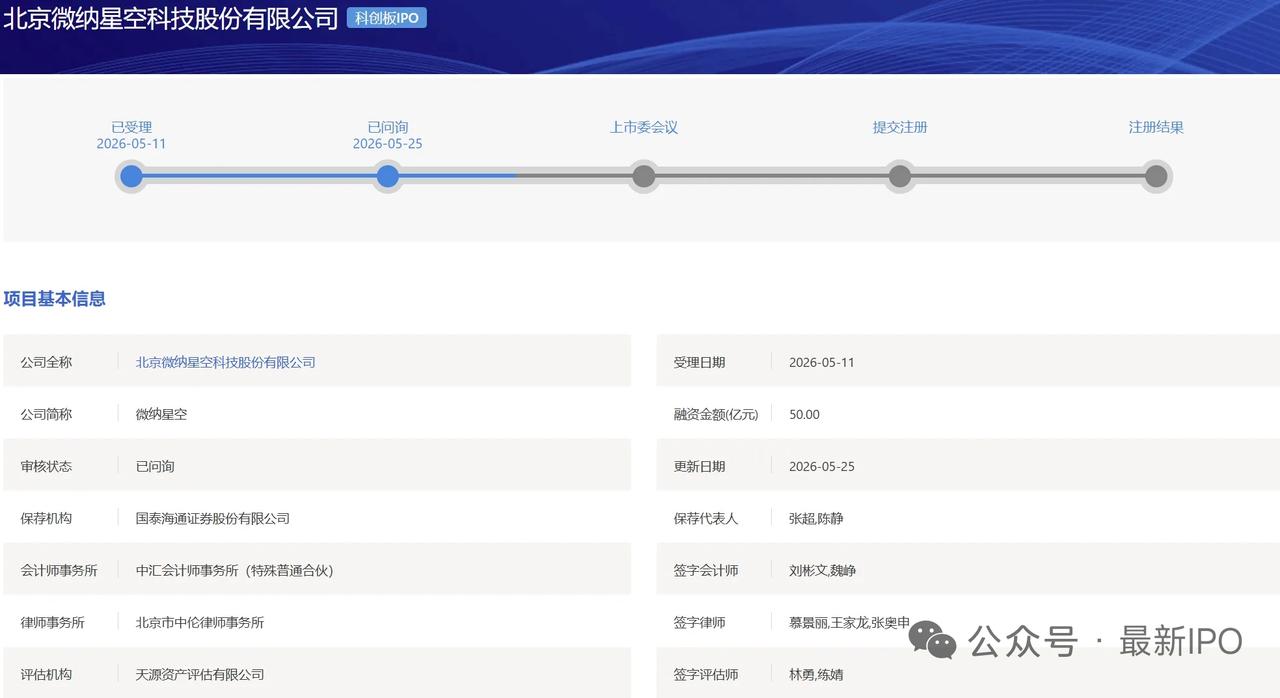Click the 提交注册 stage label
Image resolution: width=1280 pixels, height=698 pixels.
900,127
